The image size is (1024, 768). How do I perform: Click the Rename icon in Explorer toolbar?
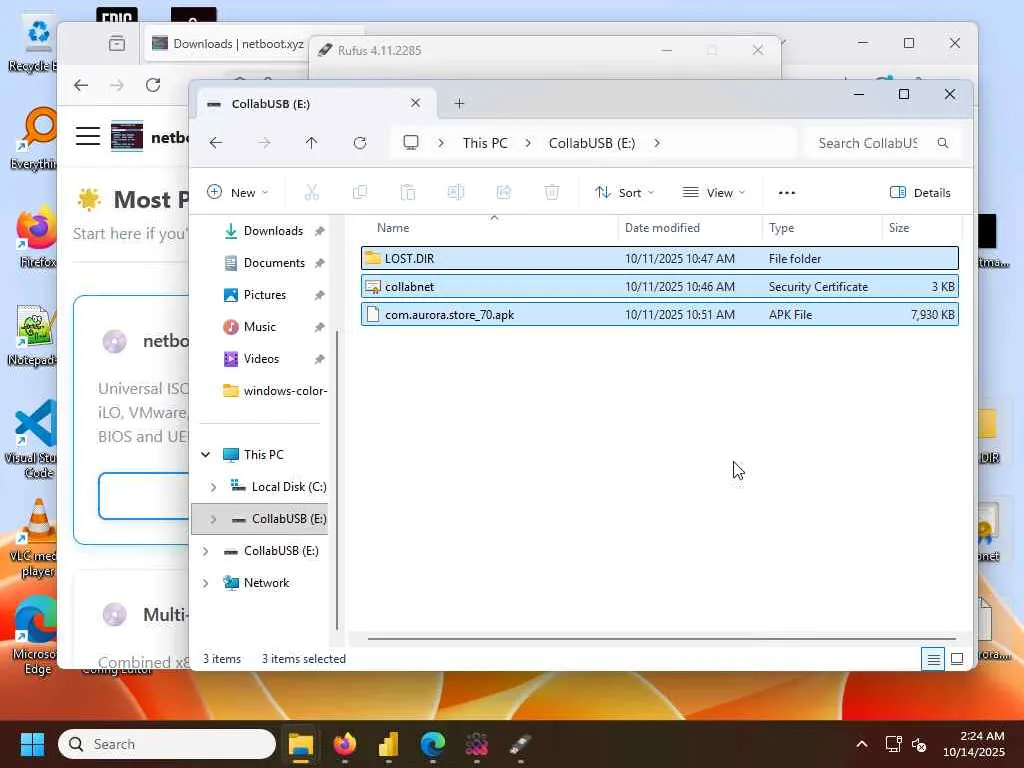(x=456, y=192)
